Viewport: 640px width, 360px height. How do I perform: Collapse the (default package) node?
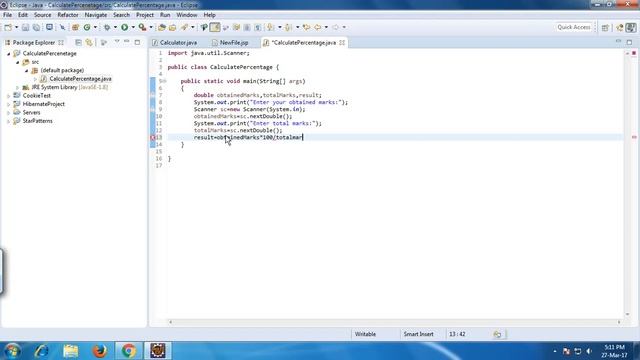click(x=27, y=71)
